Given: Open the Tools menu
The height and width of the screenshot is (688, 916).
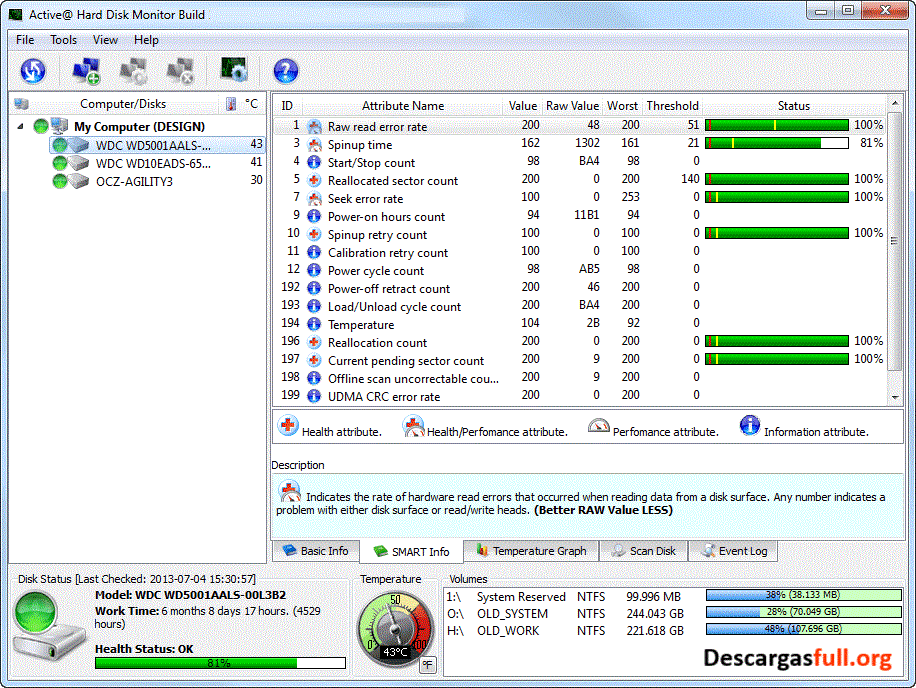Looking at the screenshot, I should click(x=63, y=39).
